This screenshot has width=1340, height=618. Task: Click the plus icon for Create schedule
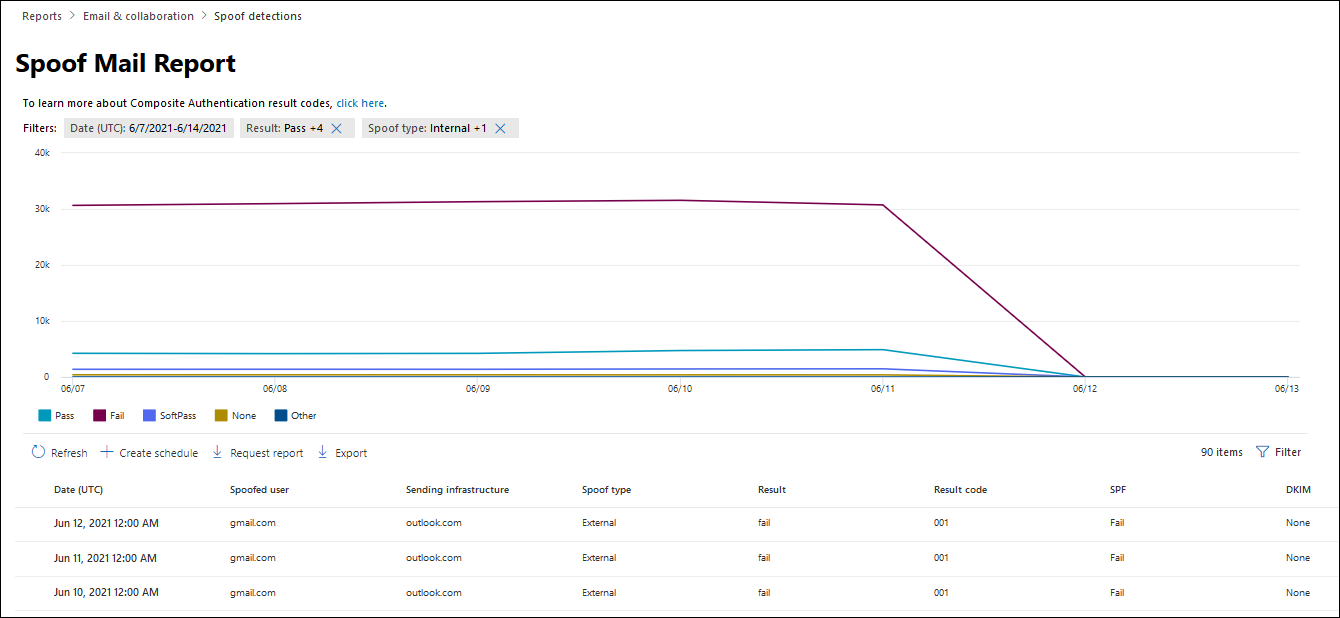pos(107,452)
